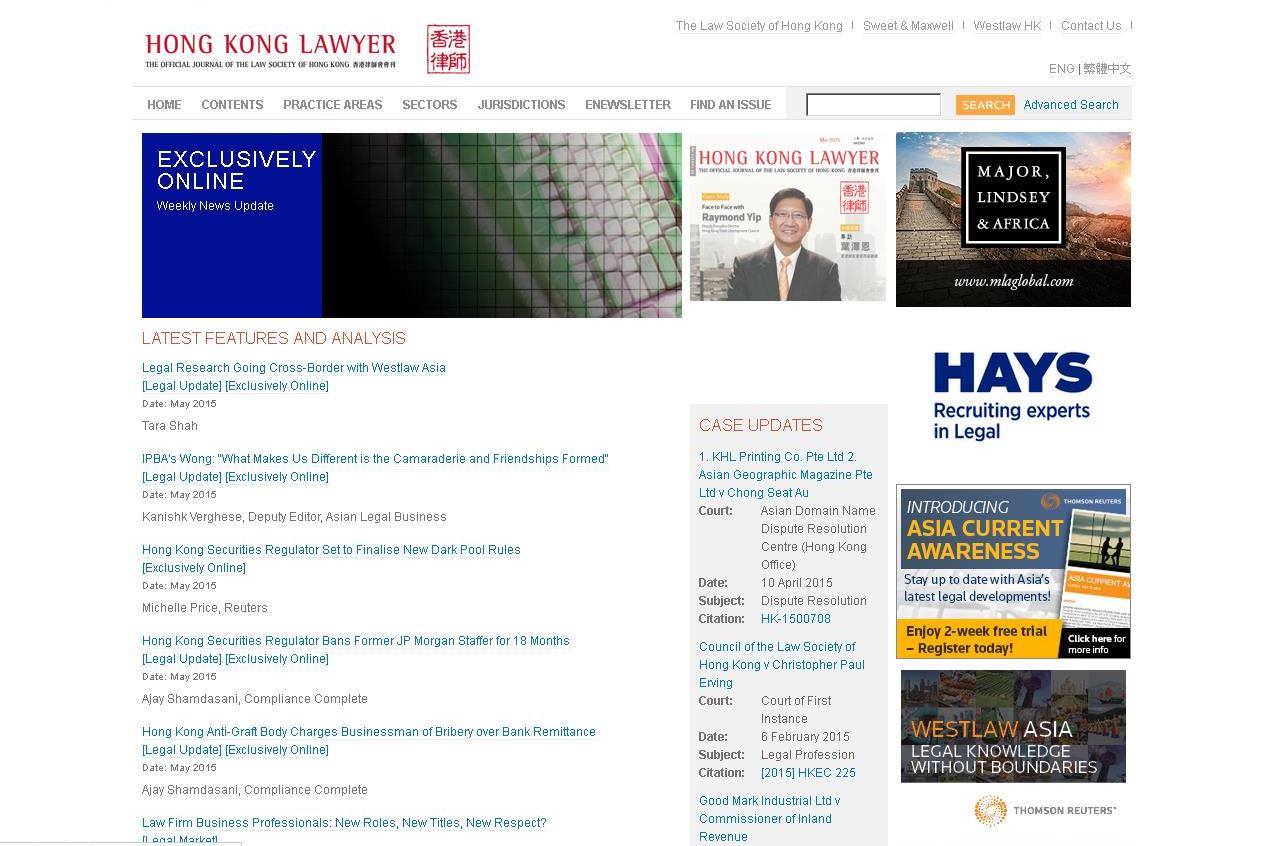Click the Hong Kong Lawyer logo
The image size is (1262, 846).
click(270, 50)
